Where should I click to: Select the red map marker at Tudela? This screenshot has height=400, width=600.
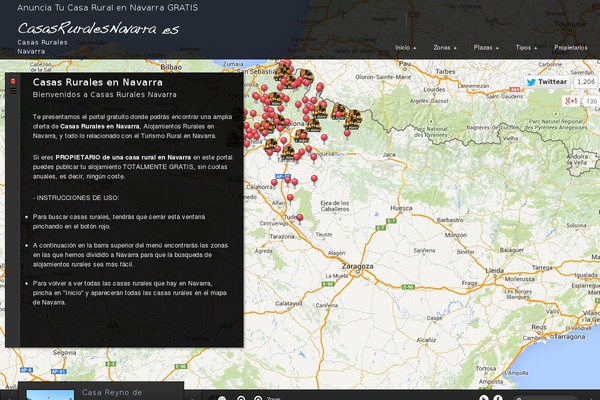[300, 218]
